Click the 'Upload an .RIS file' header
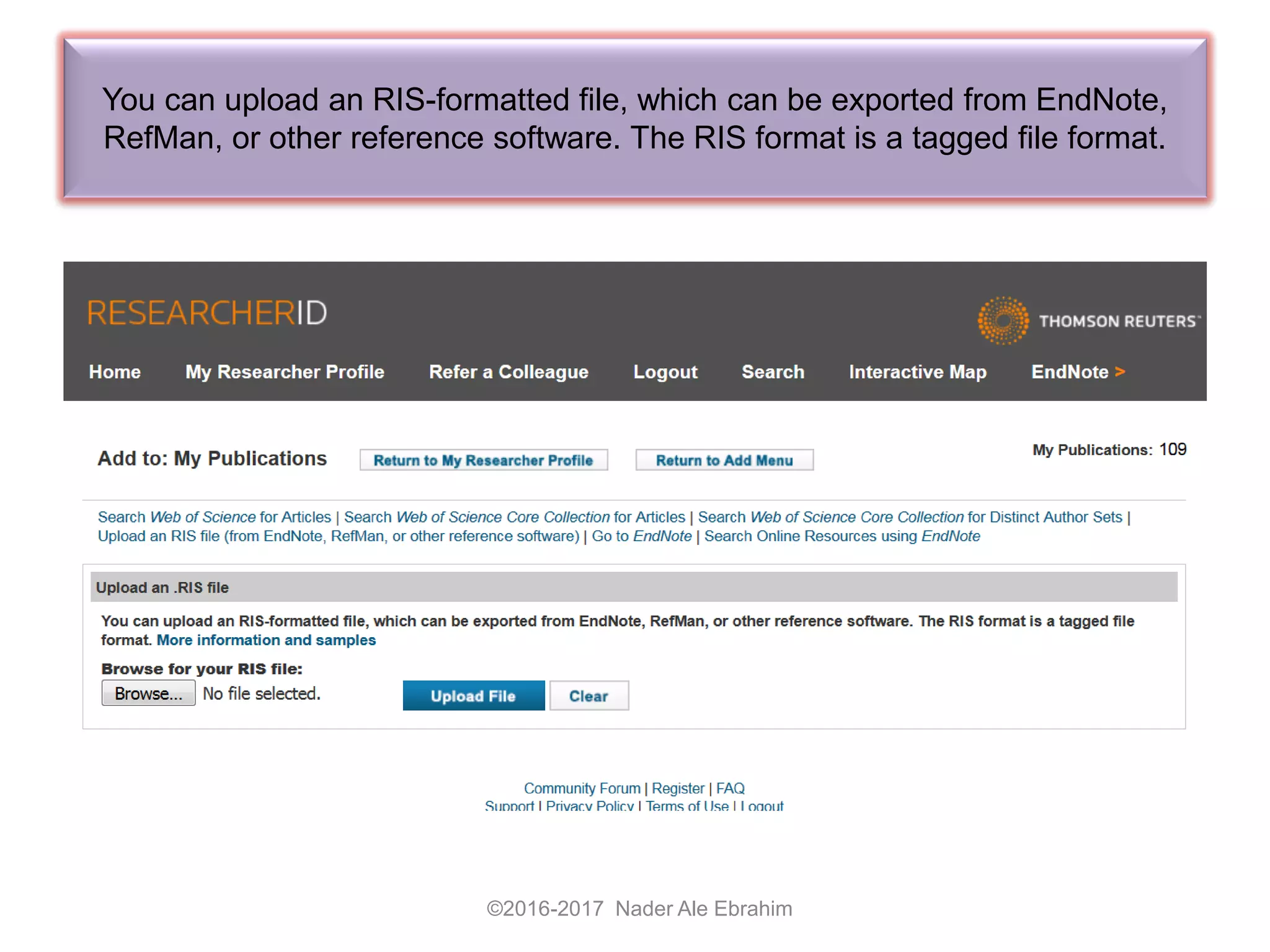The image size is (1270, 952). click(162, 588)
